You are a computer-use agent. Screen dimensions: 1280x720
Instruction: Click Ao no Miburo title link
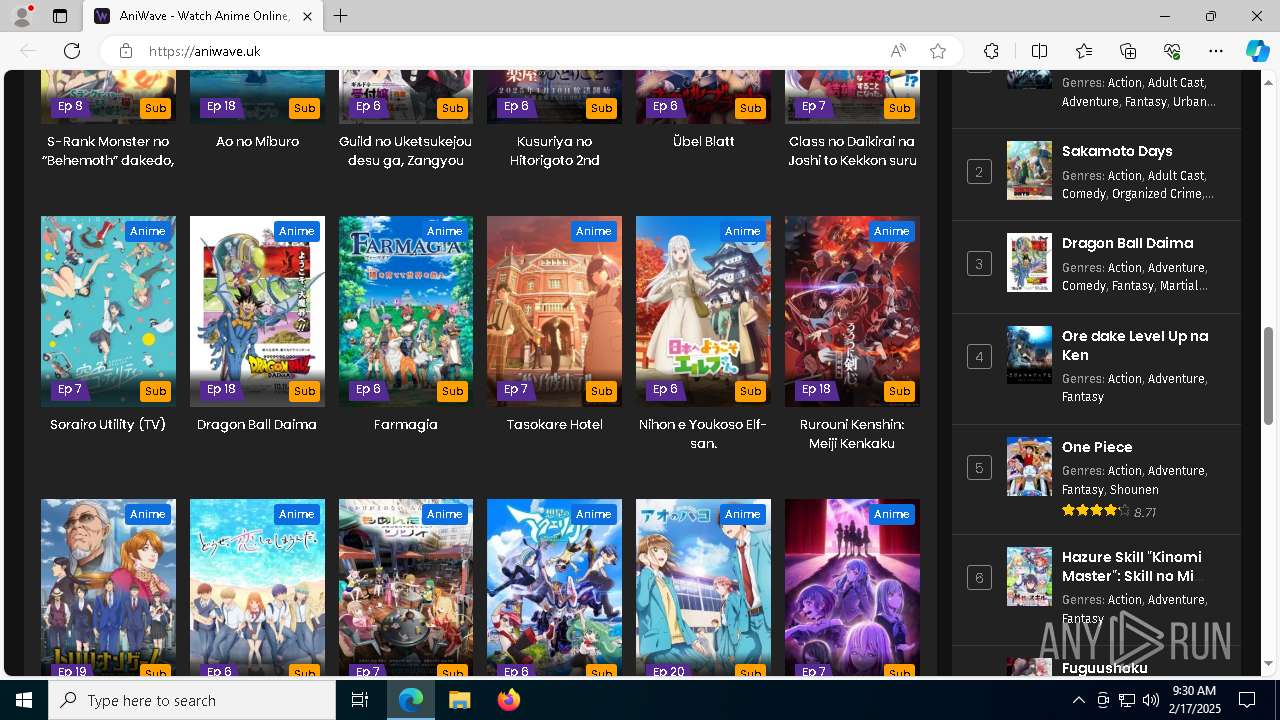pyautogui.click(x=257, y=142)
